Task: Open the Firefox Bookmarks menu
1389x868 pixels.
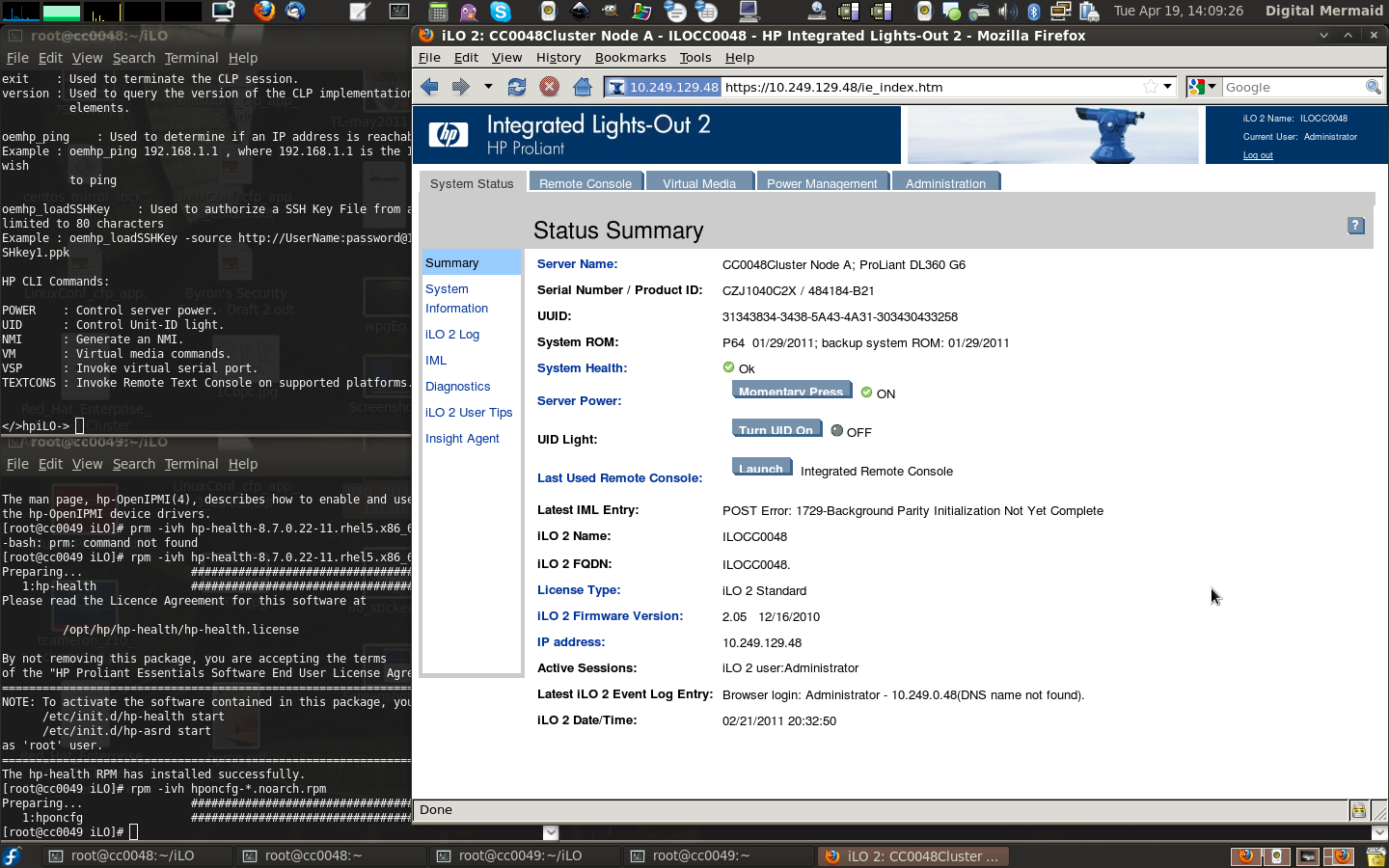Action: 630,58
